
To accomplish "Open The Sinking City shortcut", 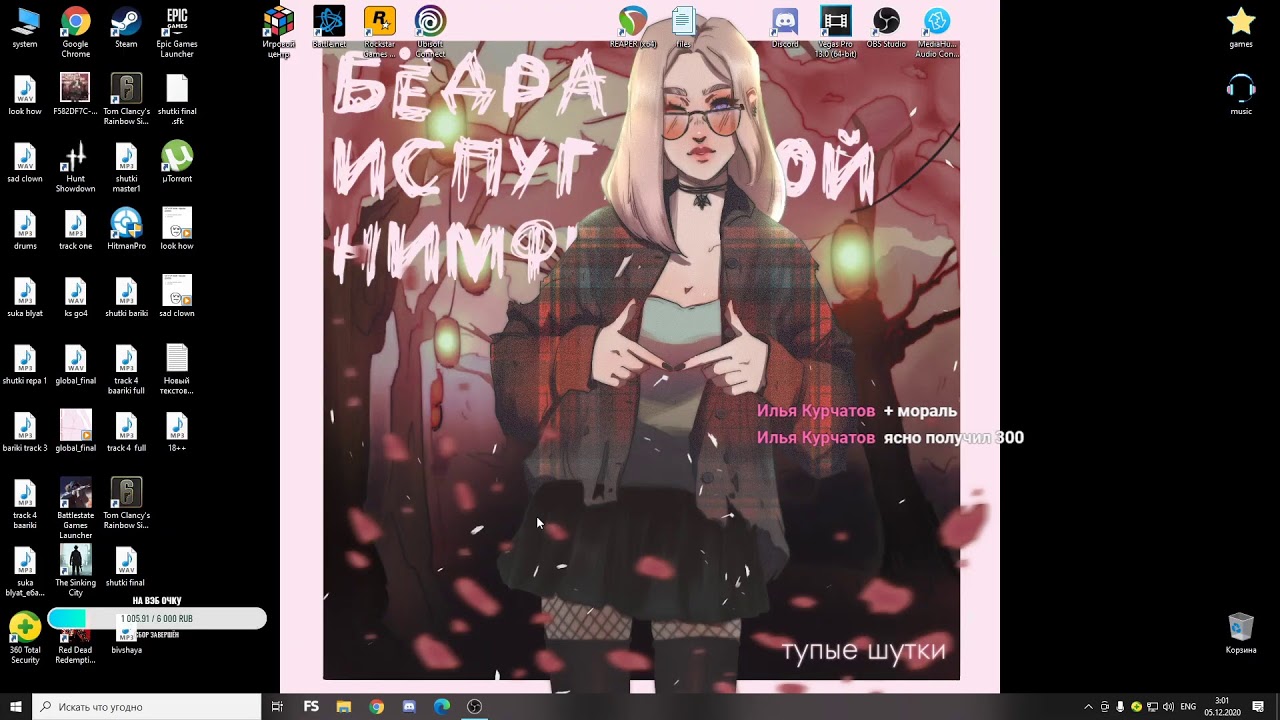I will point(75,571).
